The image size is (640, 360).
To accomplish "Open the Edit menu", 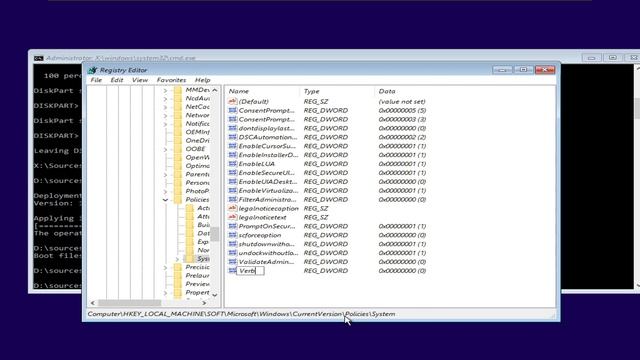I will pyautogui.click(x=117, y=80).
